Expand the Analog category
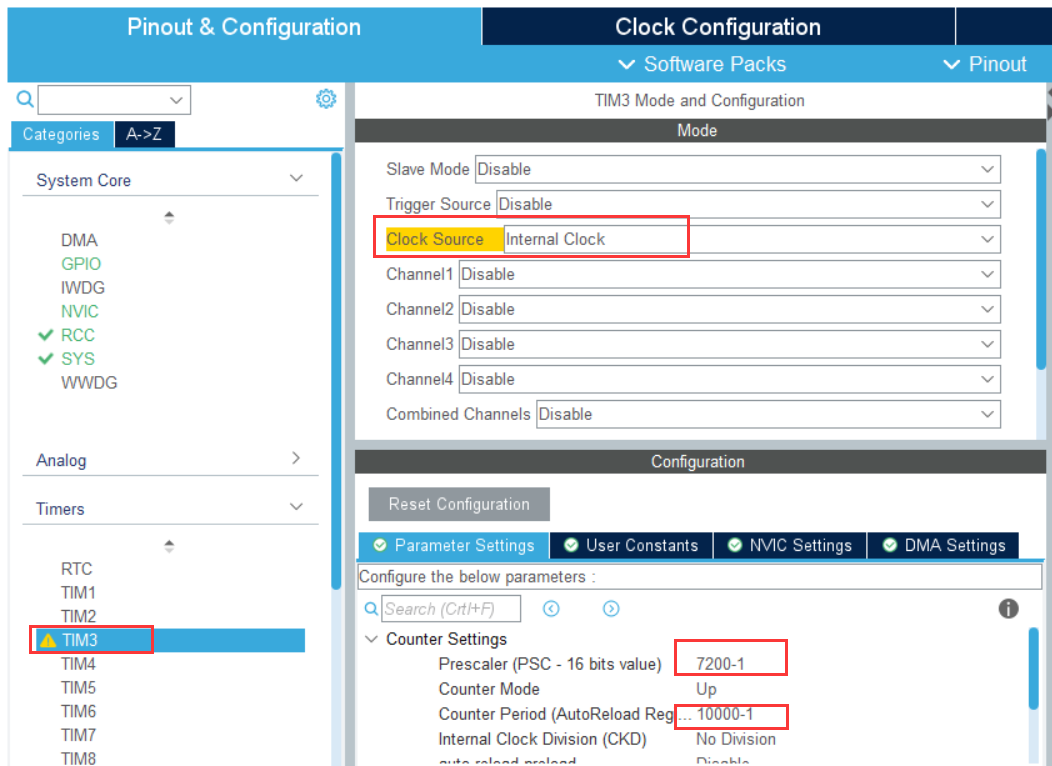Viewport: 1052px width, 766px height. [x=295, y=459]
